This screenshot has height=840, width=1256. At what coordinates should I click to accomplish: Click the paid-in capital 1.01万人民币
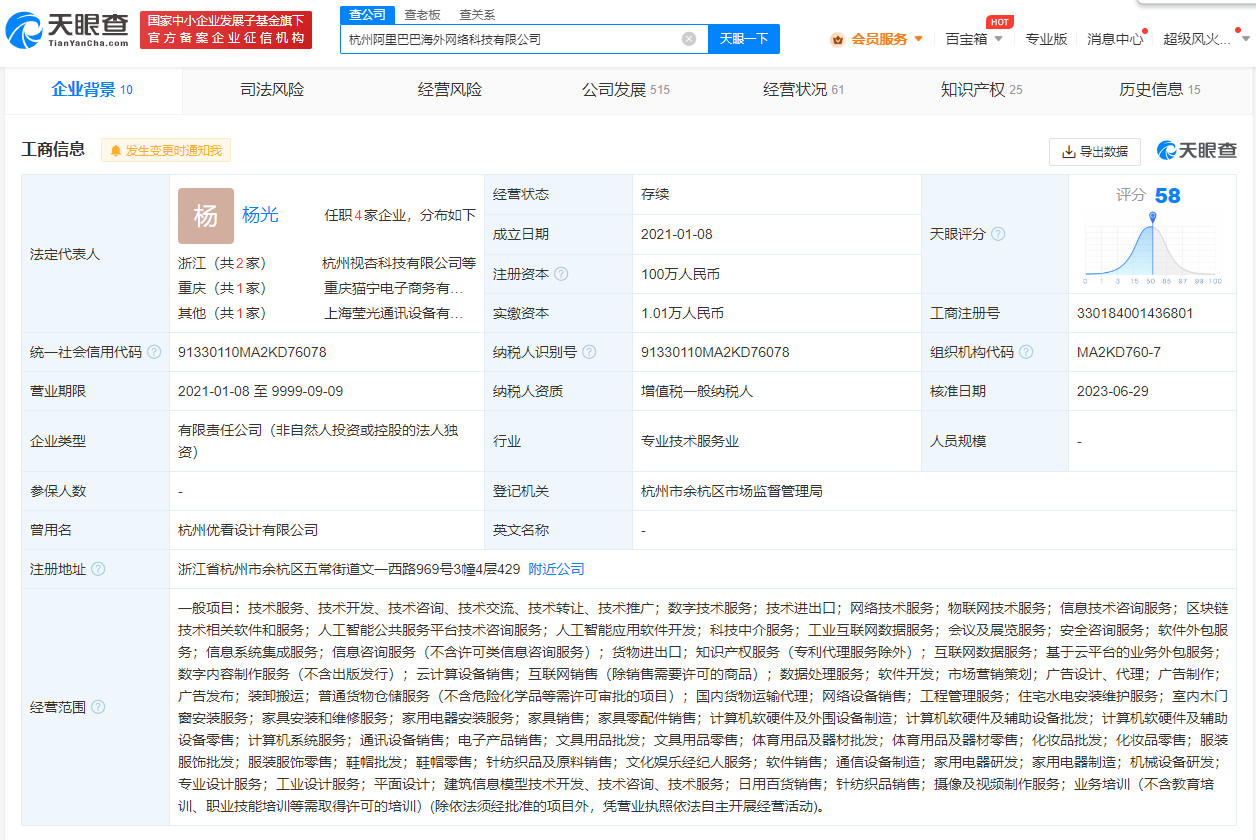tap(682, 313)
